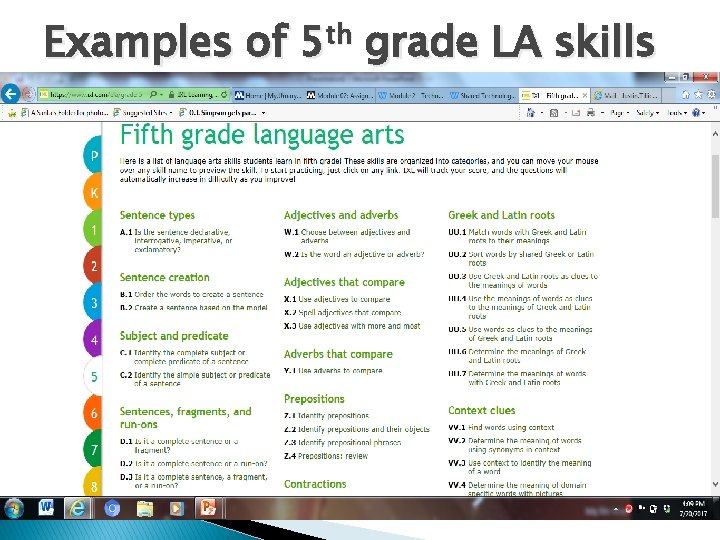Viewport: 720px width, 540px height.
Task: Open the Safety dropdown menu
Action: click(x=647, y=113)
